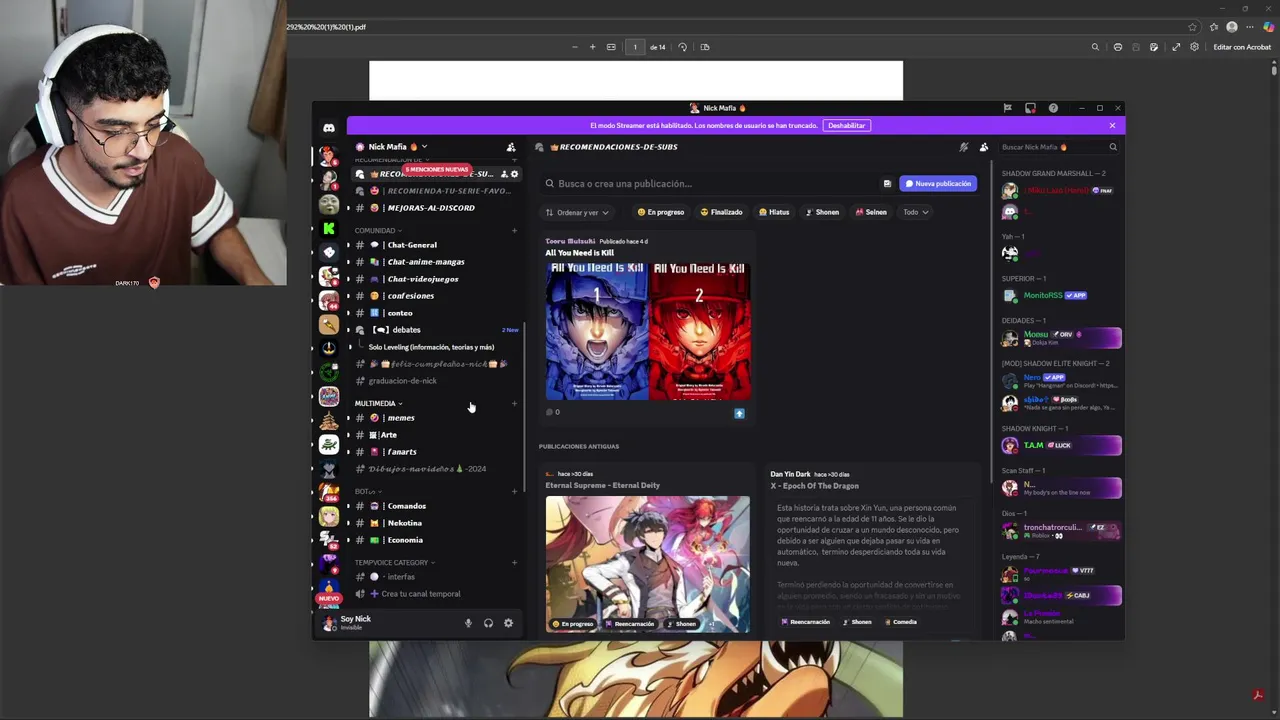Click the red All You Need Is Kill cover
The image size is (1280, 720).
pyautogui.click(x=699, y=330)
